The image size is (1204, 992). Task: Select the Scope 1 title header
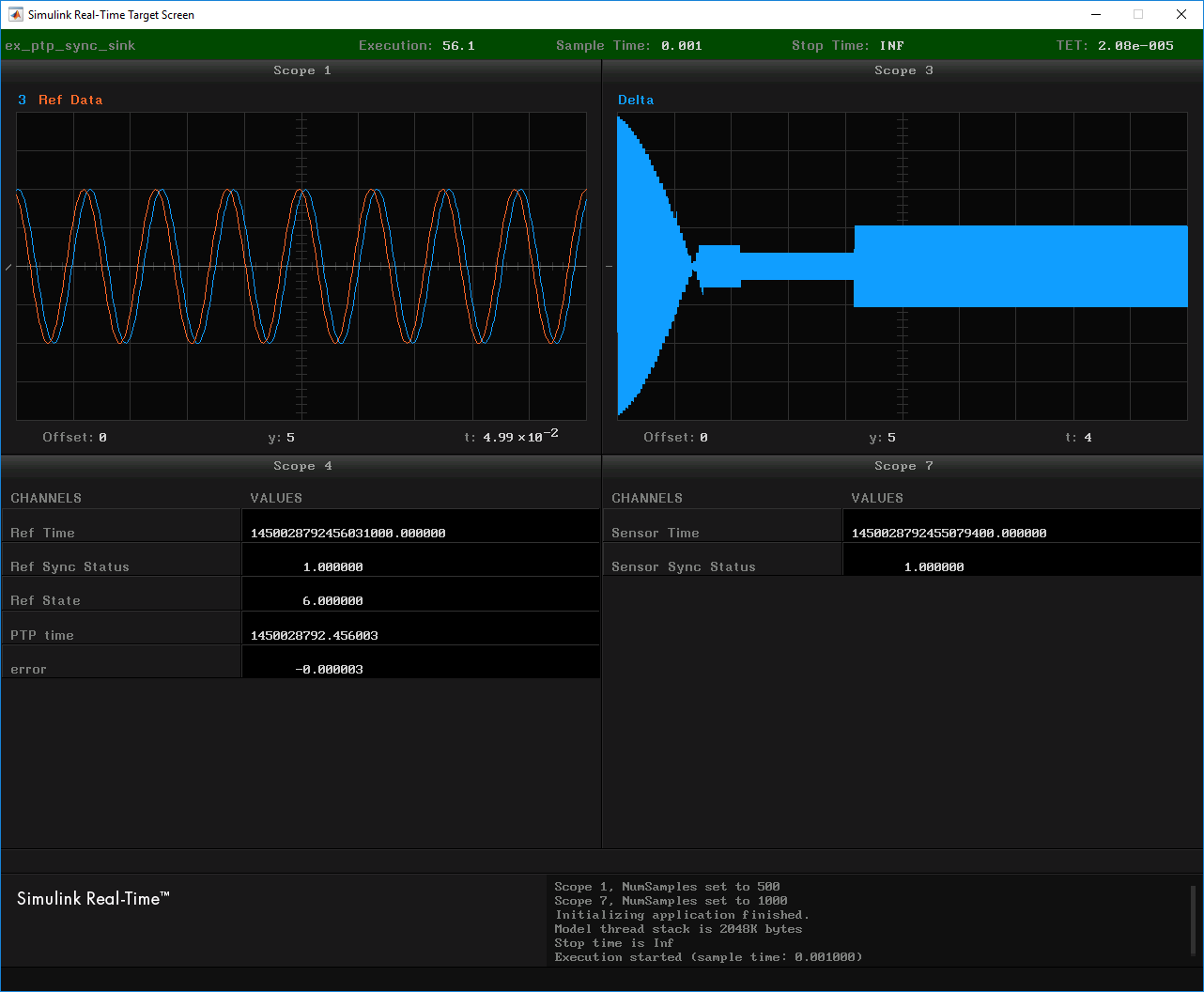[301, 70]
